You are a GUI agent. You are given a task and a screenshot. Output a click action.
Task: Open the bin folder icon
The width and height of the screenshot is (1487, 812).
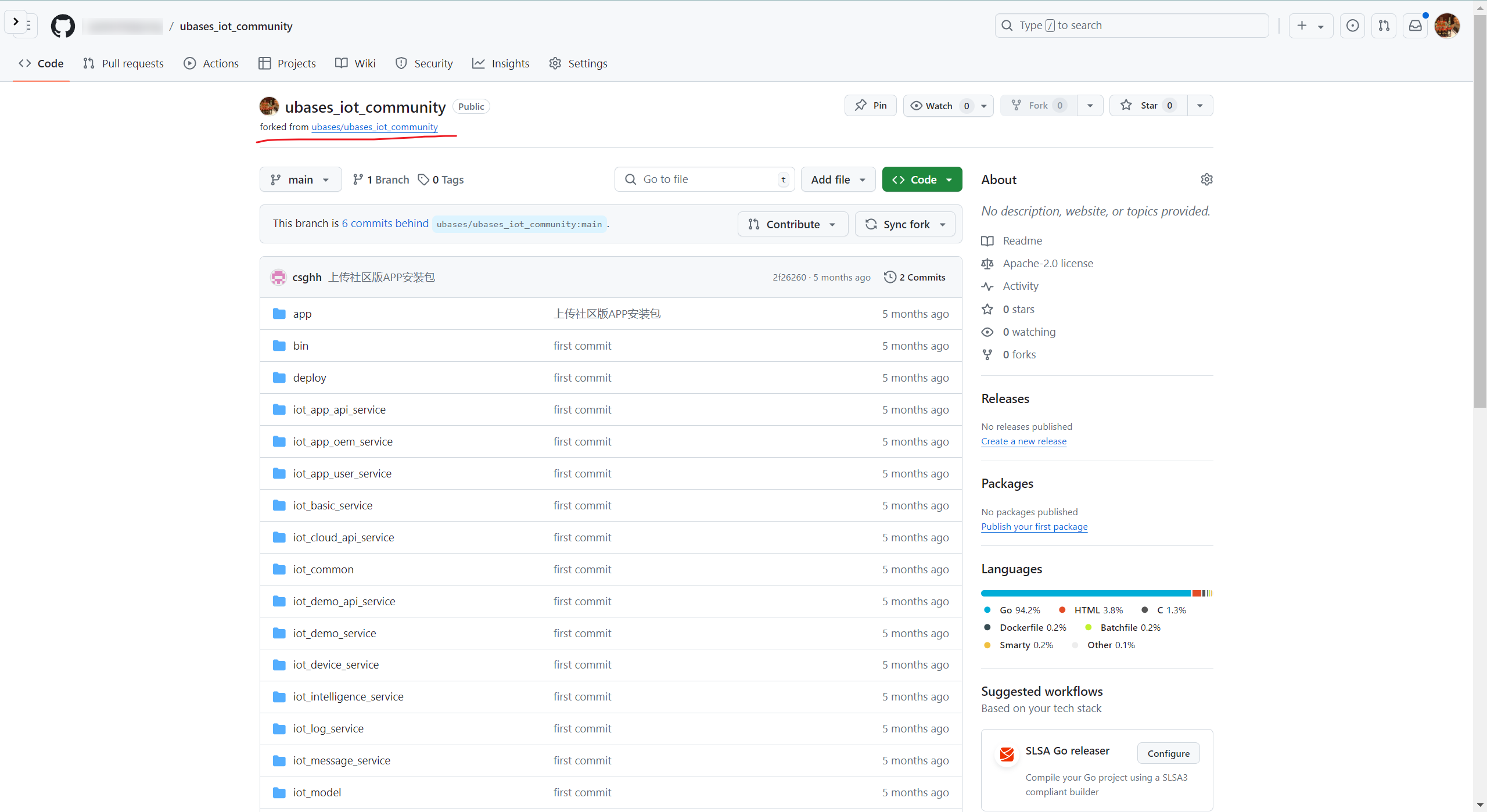pos(279,346)
